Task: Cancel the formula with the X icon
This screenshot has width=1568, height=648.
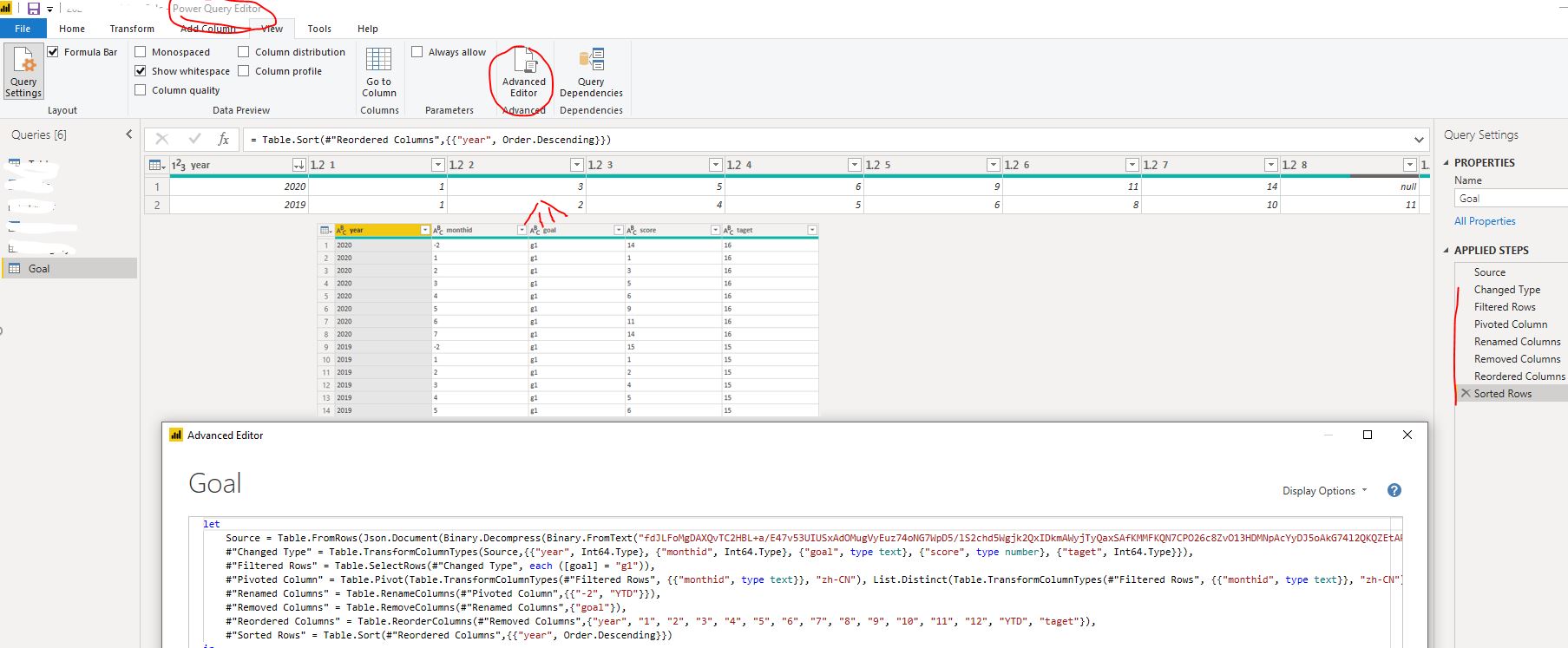Action: (x=162, y=139)
